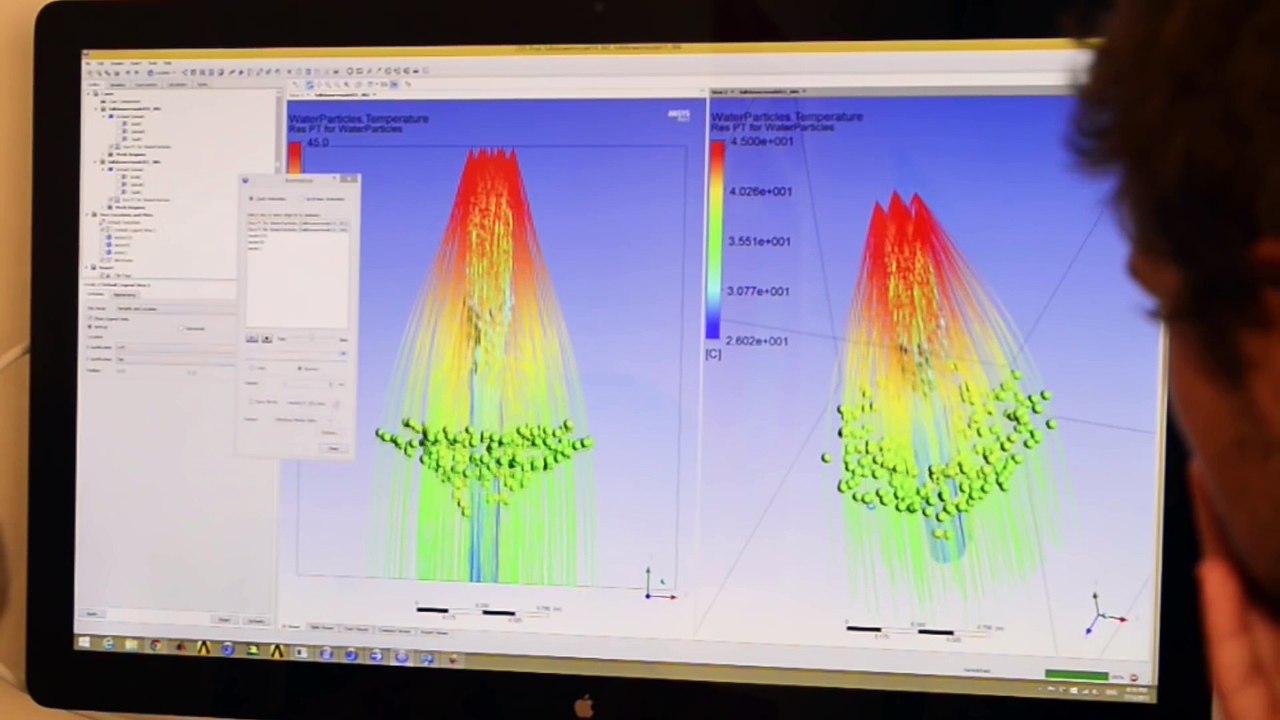Launch Internet Explorer from the taskbar

click(x=108, y=644)
